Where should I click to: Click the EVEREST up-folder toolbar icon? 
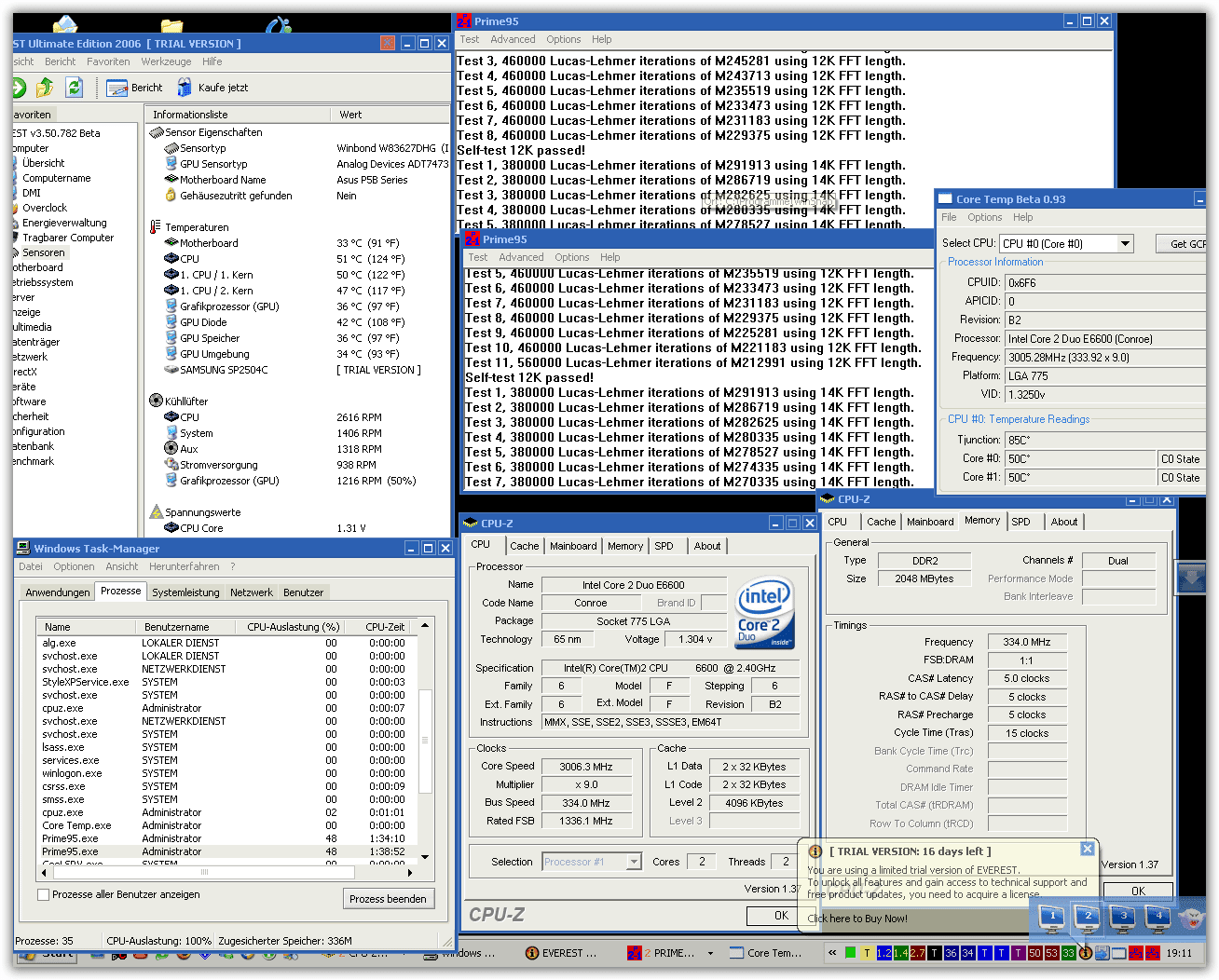[45, 88]
